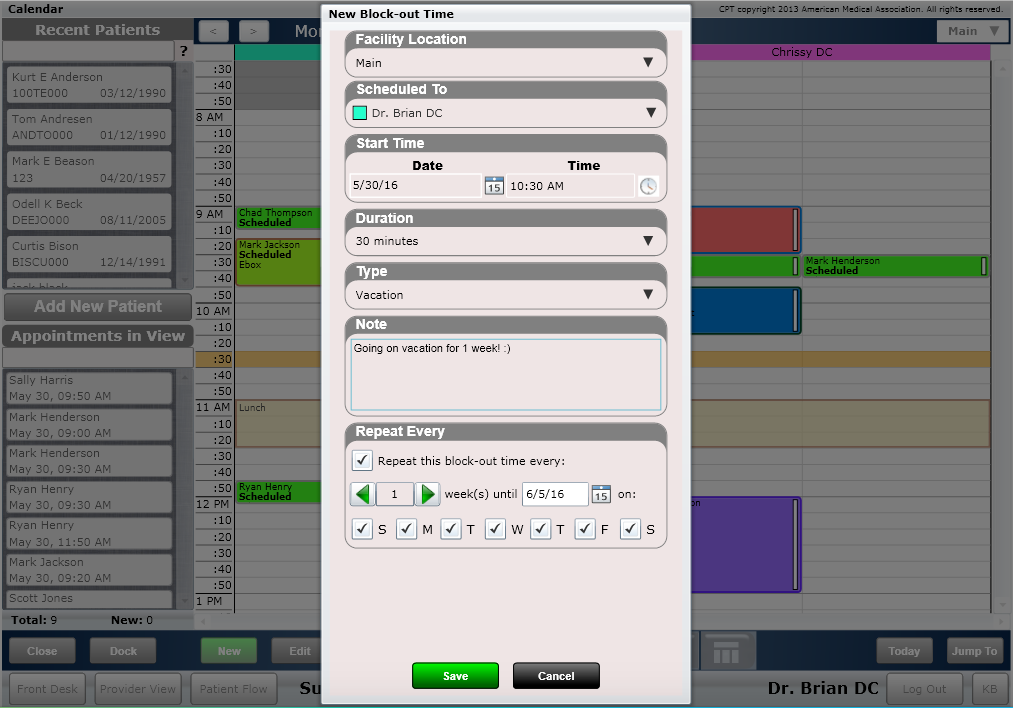
Task: Open the repeat-until date calendar picker
Action: point(600,494)
